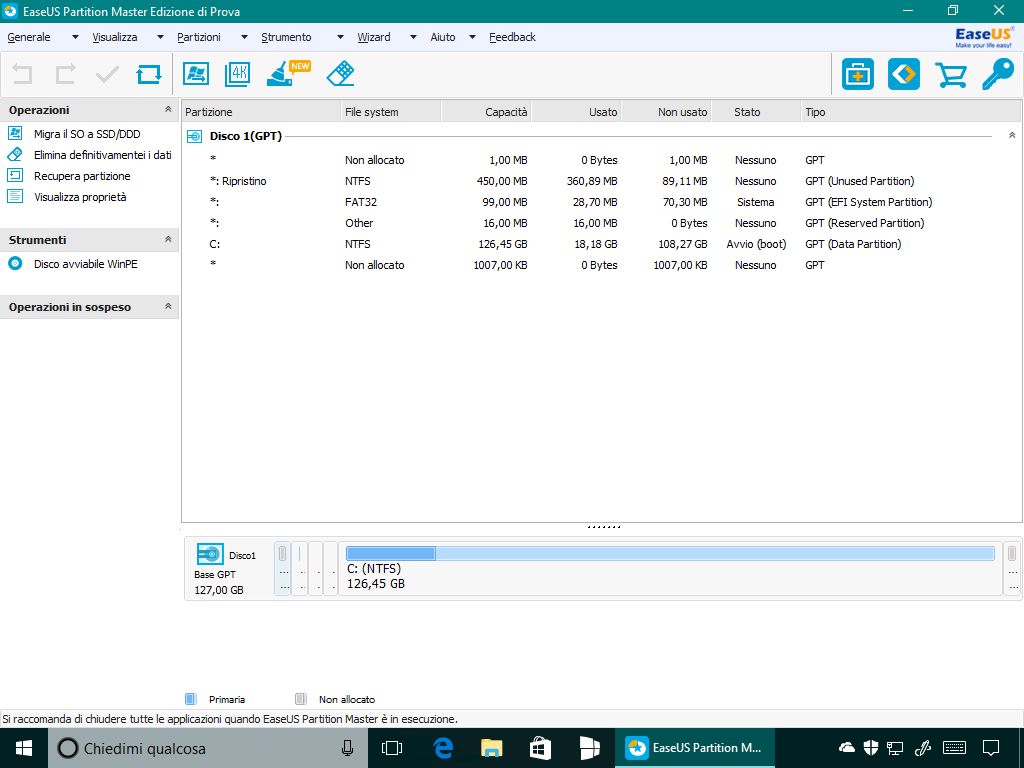1024x768 pixels.
Task: Click the Disco 1(GPT) disk icon
Action: coord(195,136)
